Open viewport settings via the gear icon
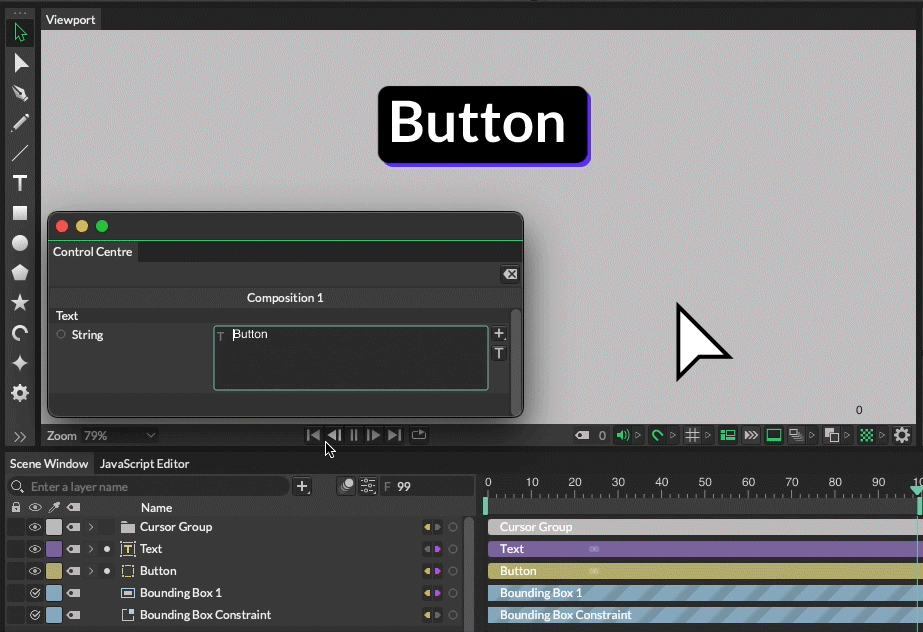The width and height of the screenshot is (923, 632). click(902, 435)
